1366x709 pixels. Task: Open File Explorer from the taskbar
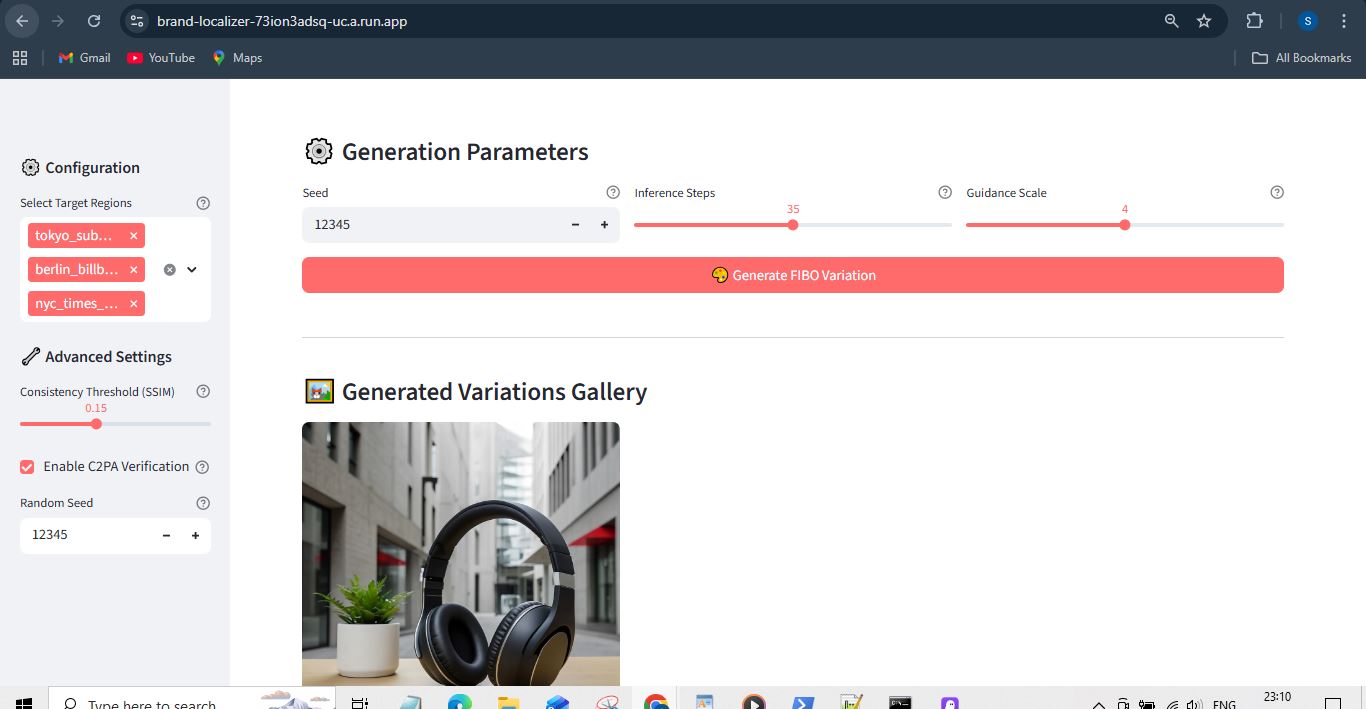tap(509, 703)
